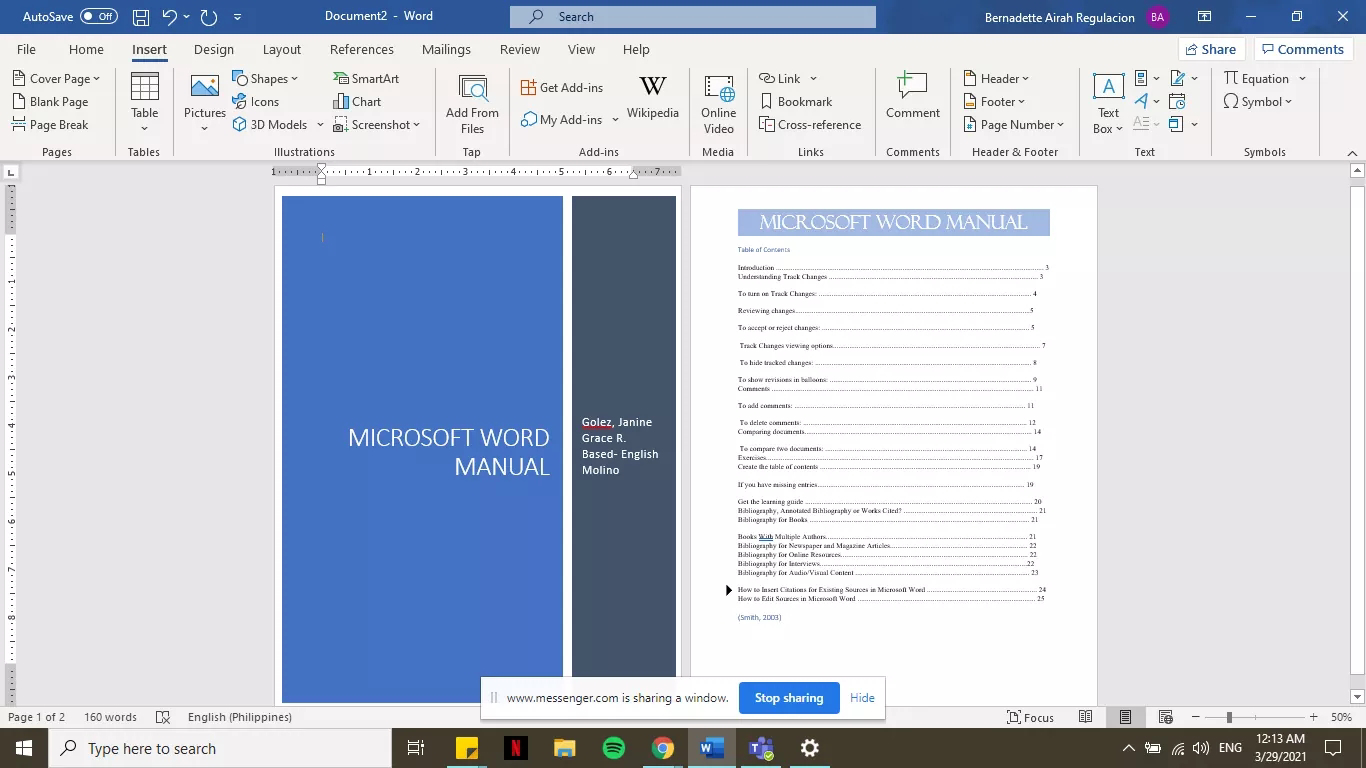The width and height of the screenshot is (1366, 768).
Task: Insert a Table from the ribbon
Action: (144, 102)
